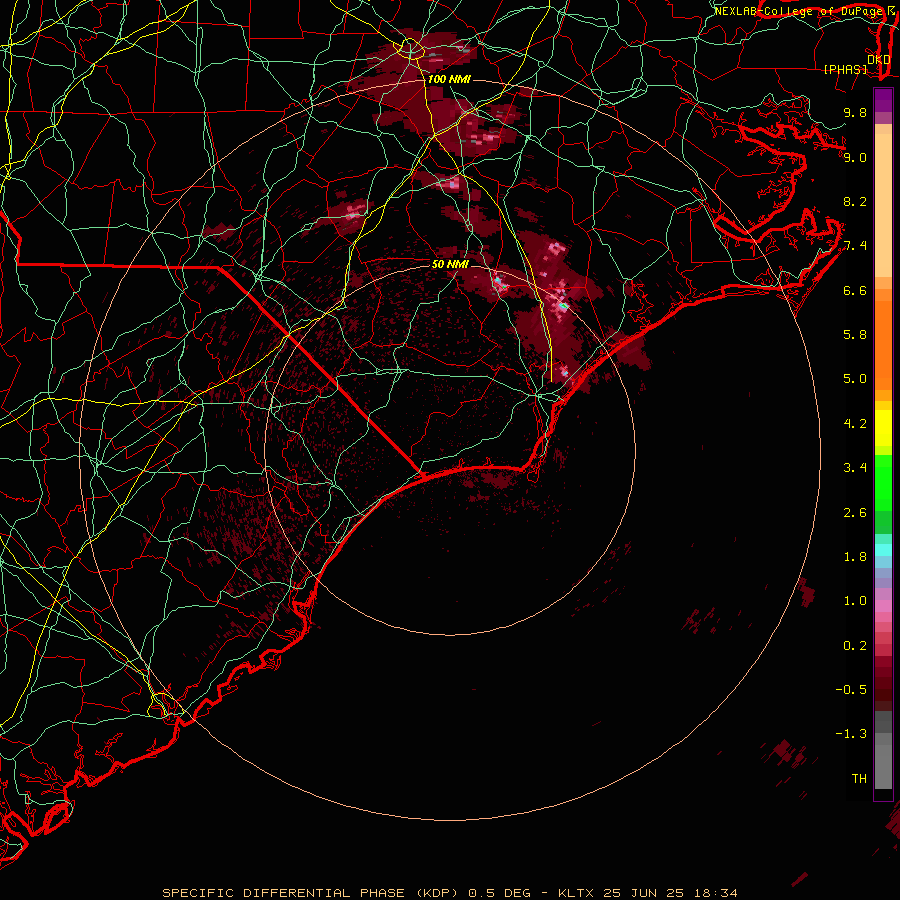The image size is (900, 900).
Task: Click the 2.6 color scale value
Action: point(855,513)
